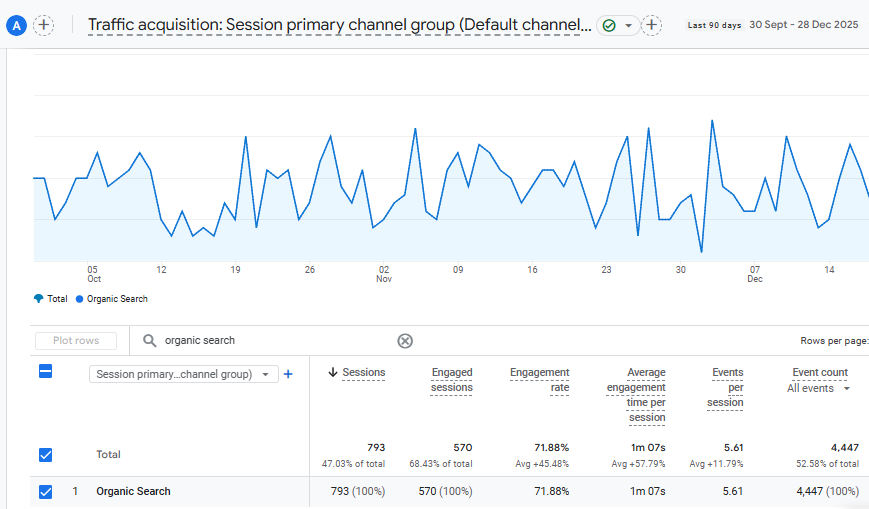The width and height of the screenshot is (869, 509).
Task: Click the Organic Search legend color dot
Action: (79, 299)
